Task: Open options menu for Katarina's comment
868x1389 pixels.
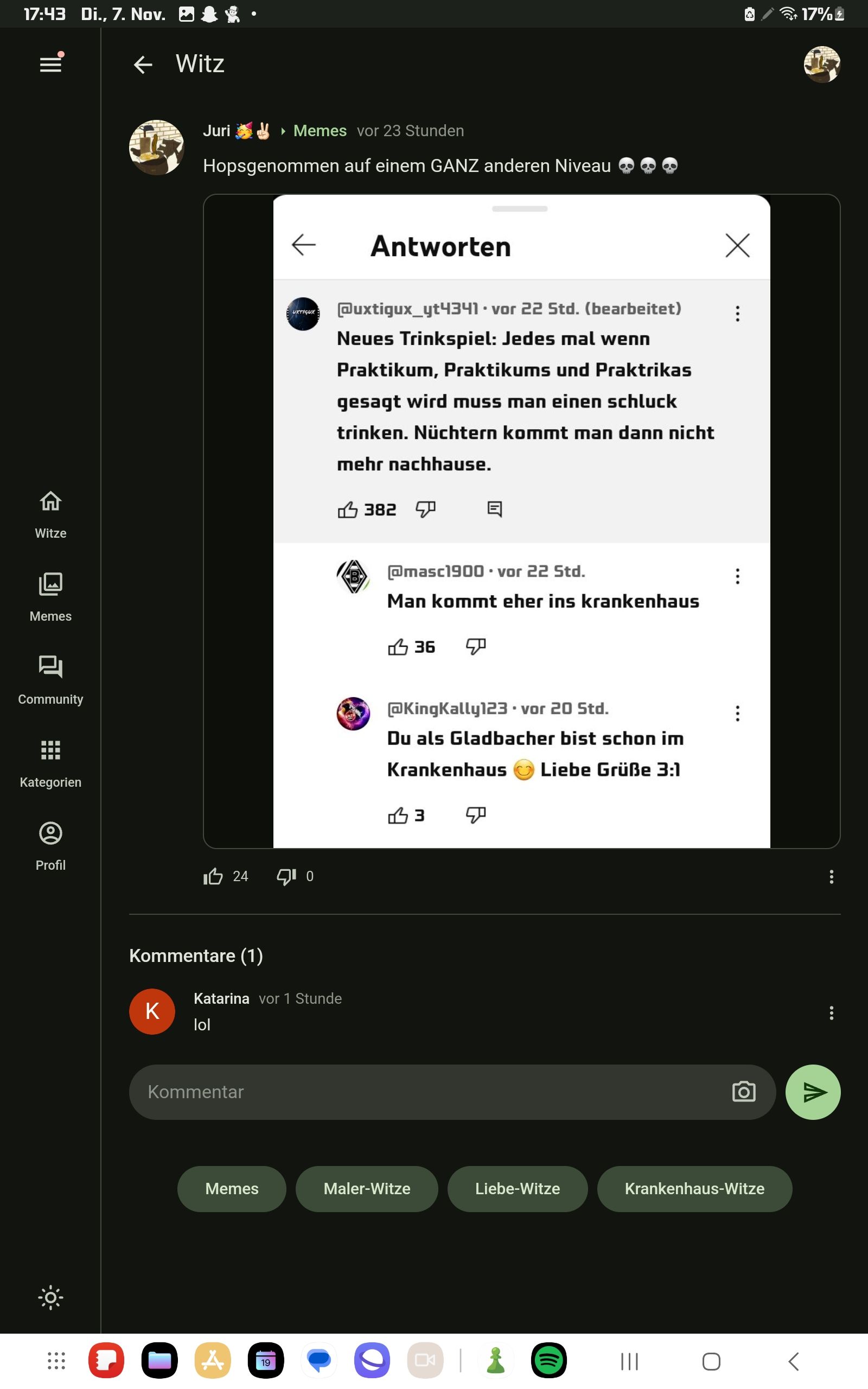Action: (831, 1012)
